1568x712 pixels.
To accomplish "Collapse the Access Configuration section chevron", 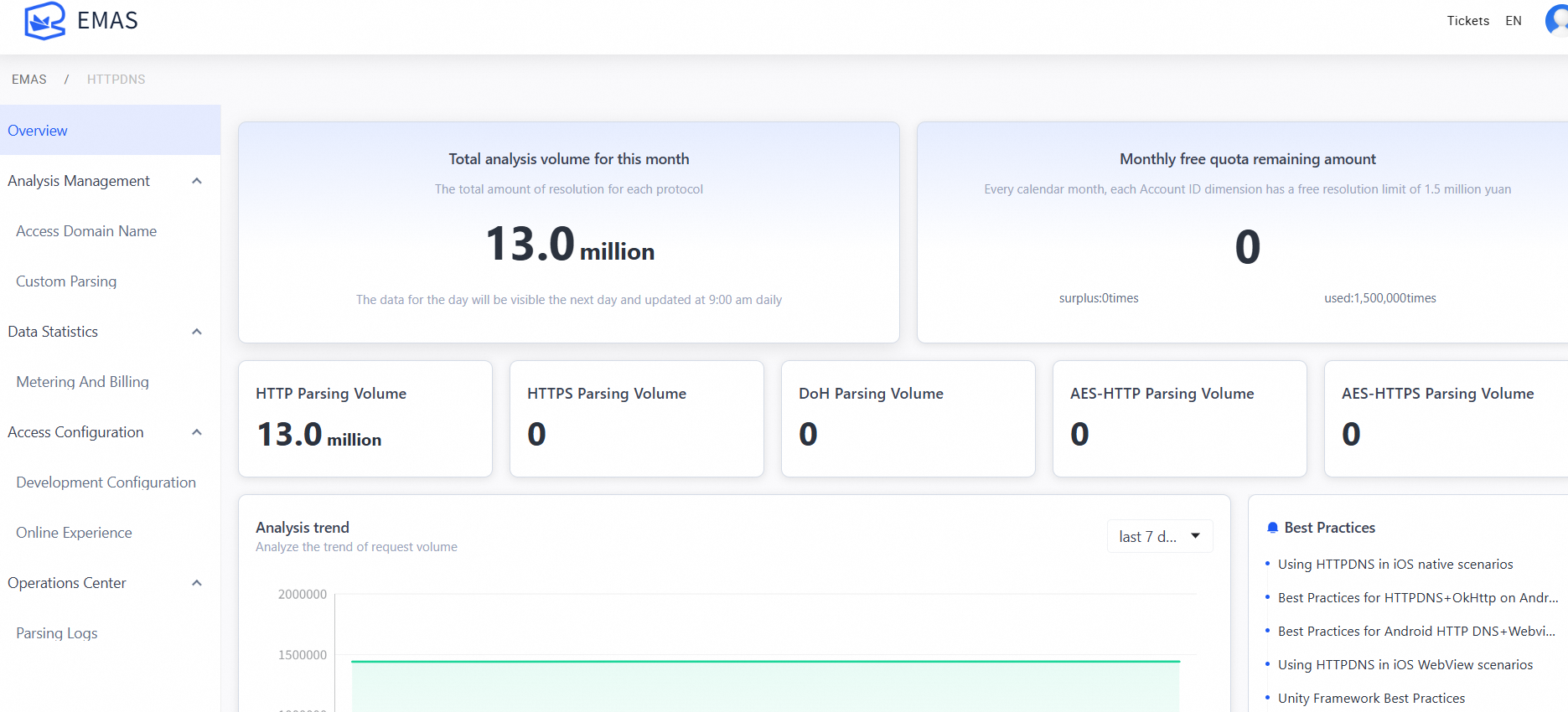I will 197,432.
